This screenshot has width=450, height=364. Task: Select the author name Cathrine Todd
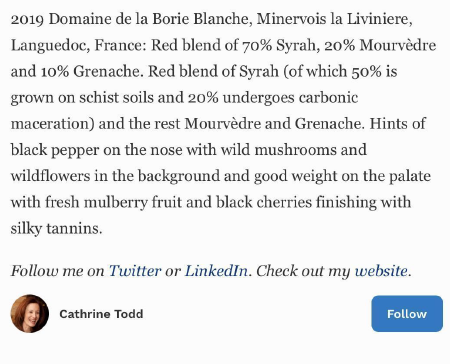[101, 314]
